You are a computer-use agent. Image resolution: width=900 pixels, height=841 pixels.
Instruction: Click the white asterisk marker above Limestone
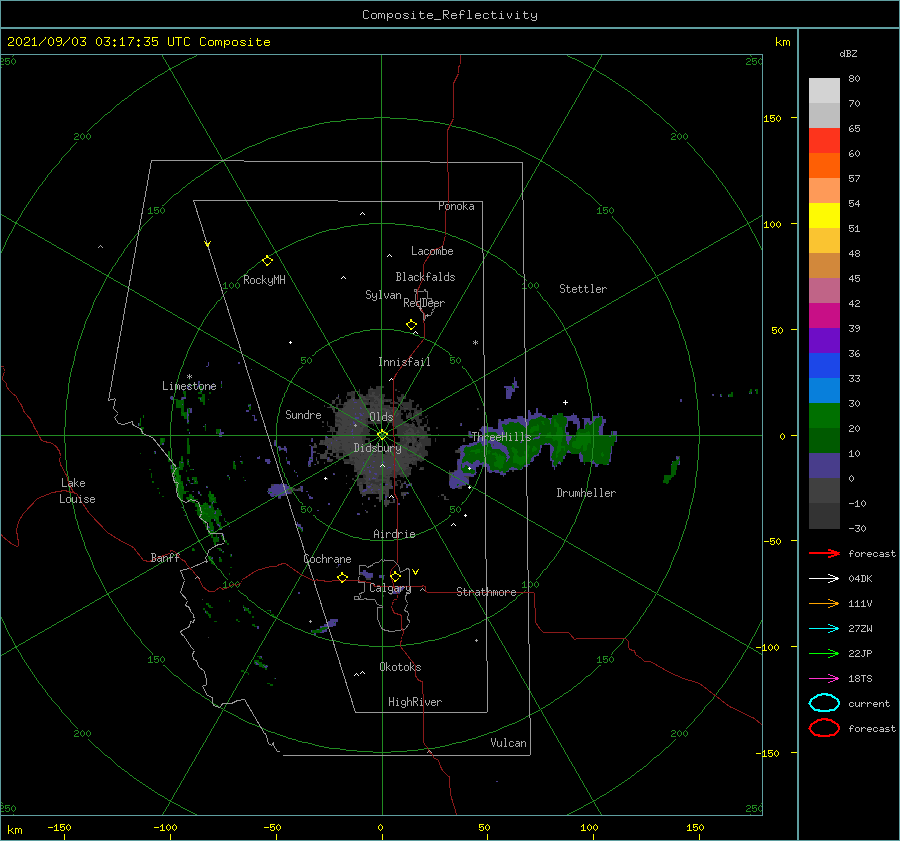(189, 377)
